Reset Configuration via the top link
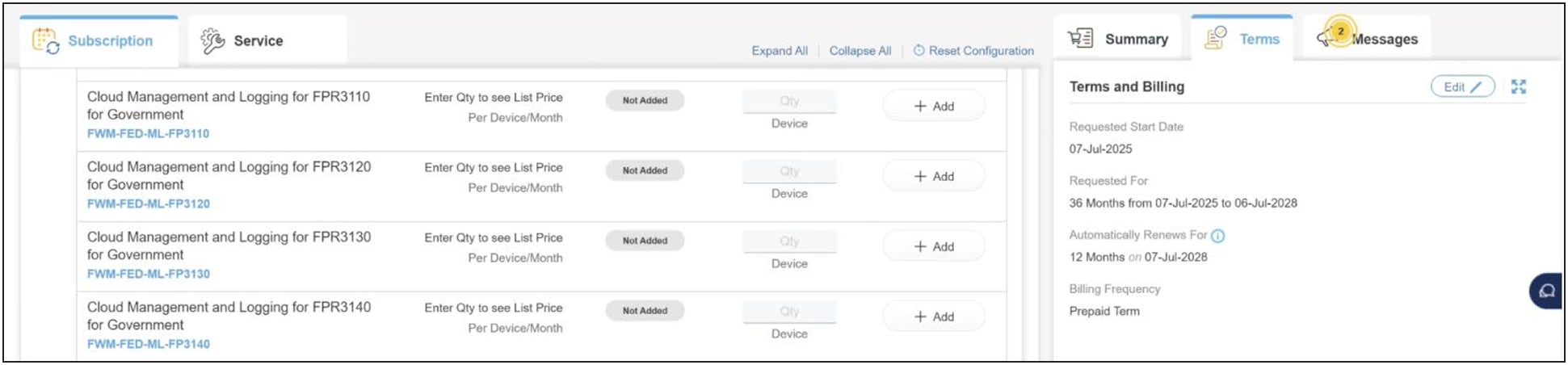The height and width of the screenshot is (365, 1568). pyautogui.click(x=973, y=51)
